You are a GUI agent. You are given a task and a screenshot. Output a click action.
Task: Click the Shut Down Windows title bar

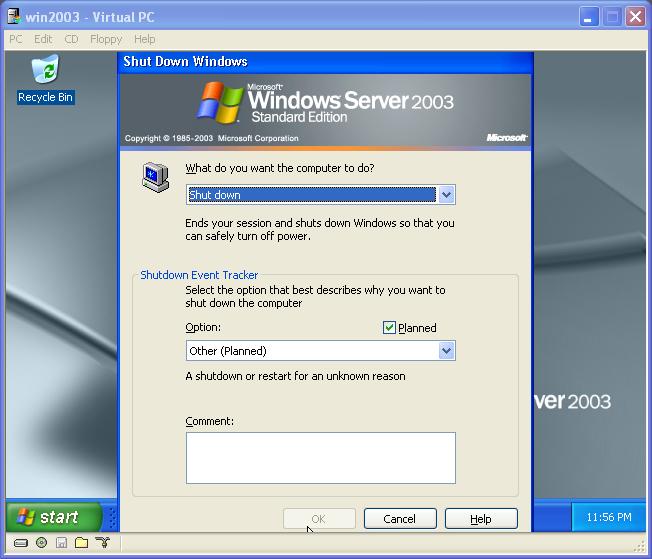pos(325,62)
